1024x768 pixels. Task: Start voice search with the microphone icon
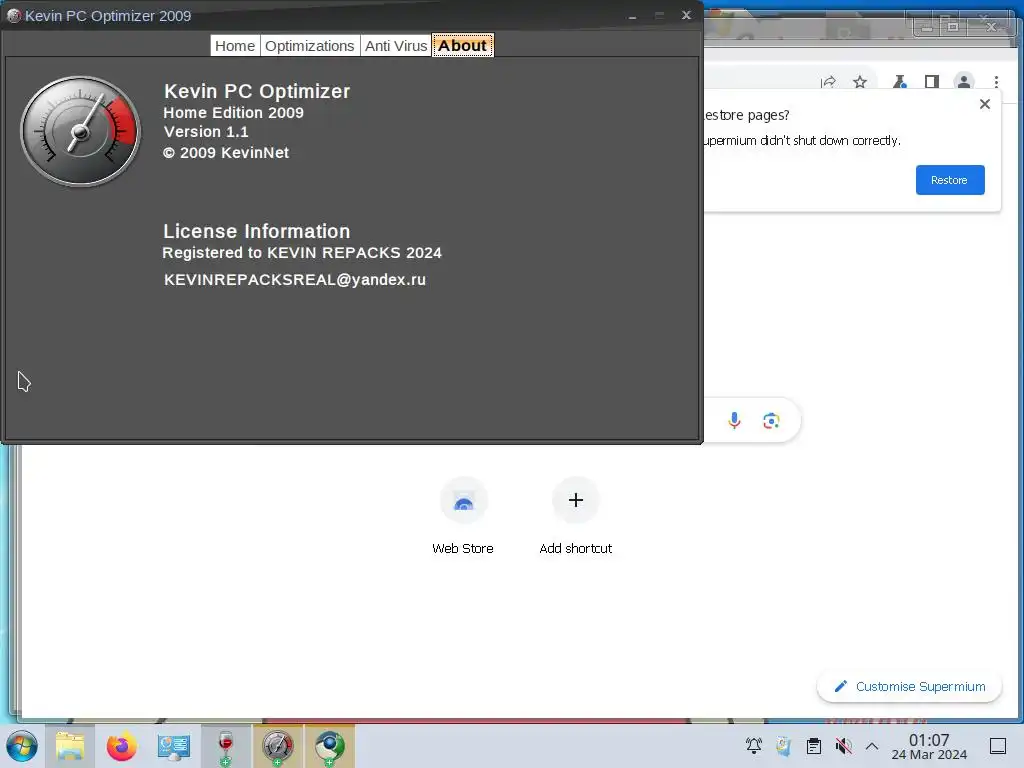click(734, 421)
